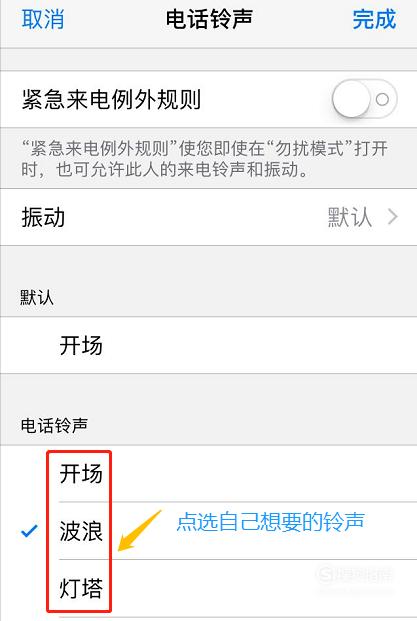This screenshot has width=417, height=621.
Task: Click the yellow arrow annotation
Action: tap(140, 531)
